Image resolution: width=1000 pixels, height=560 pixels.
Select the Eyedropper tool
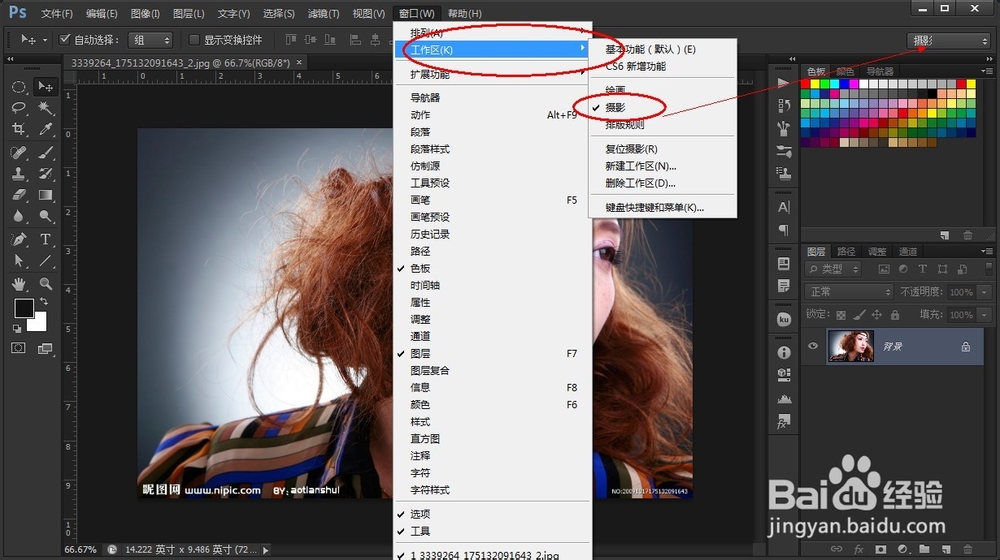point(45,129)
